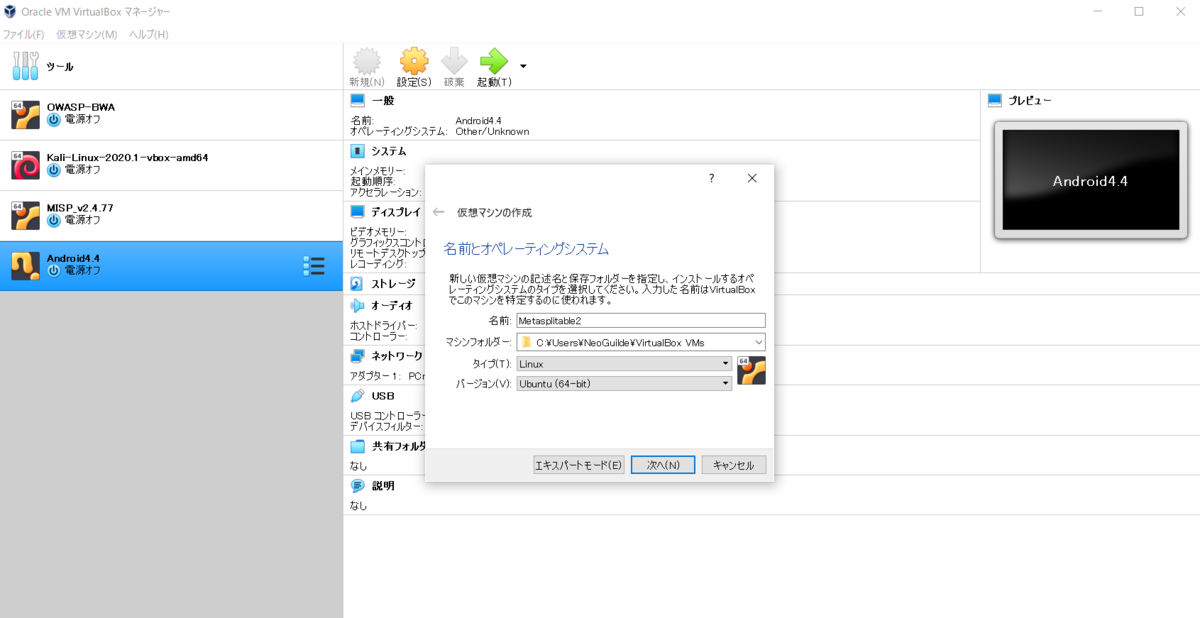
Task: Open the File (ファイル) menu
Action: tap(23, 34)
